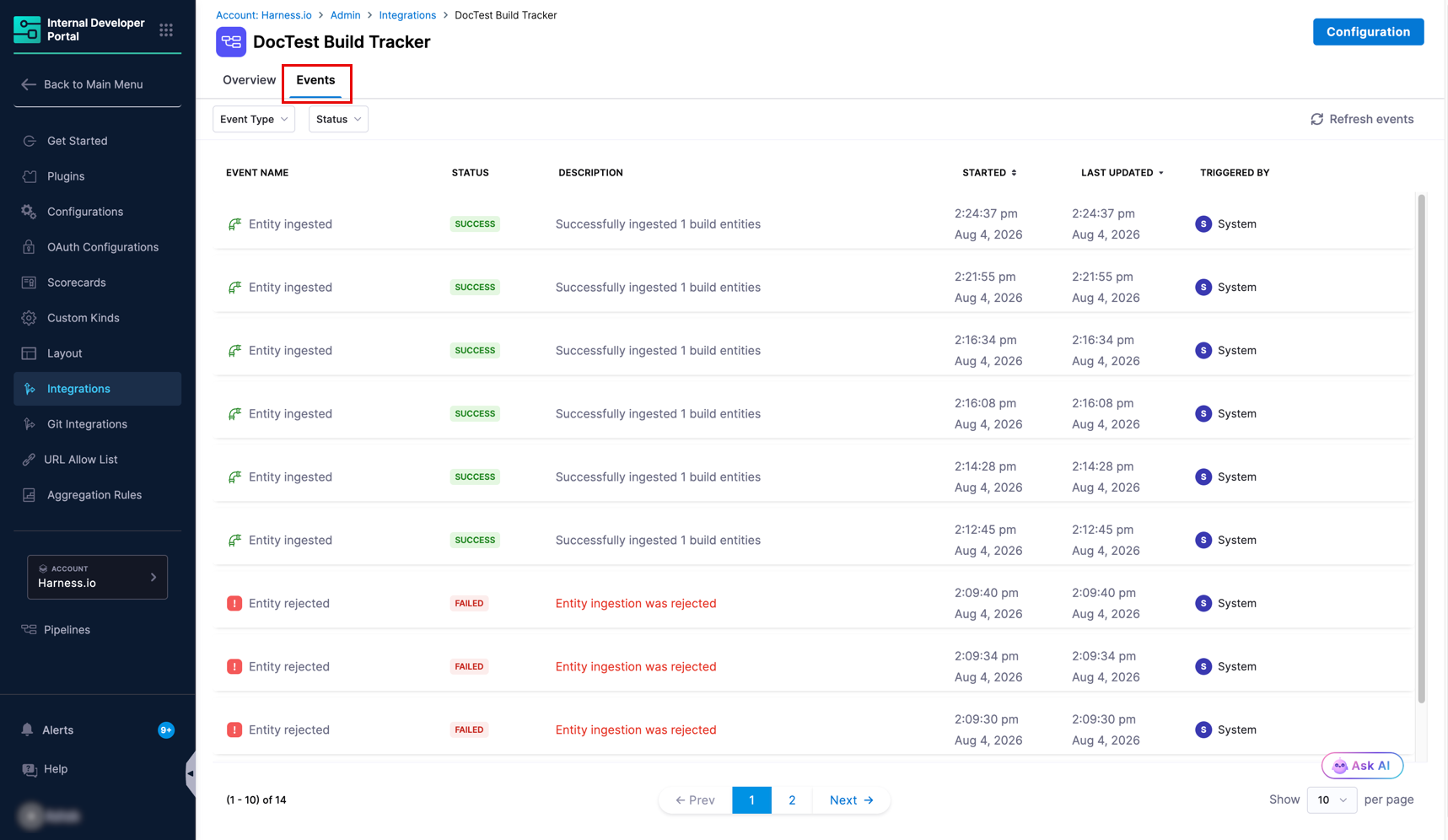The image size is (1448, 840).
Task: Click 'Entity ingested' in 2:14:28 pm row
Action: [290, 477]
